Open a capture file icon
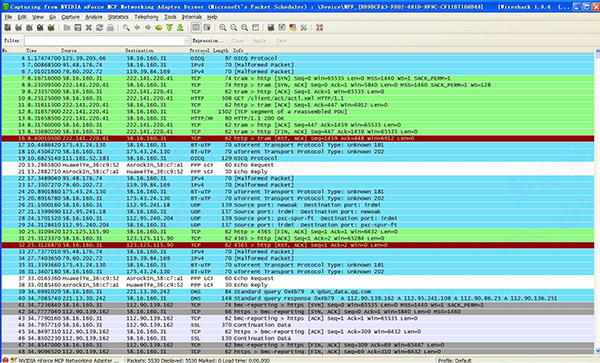 coord(67,28)
